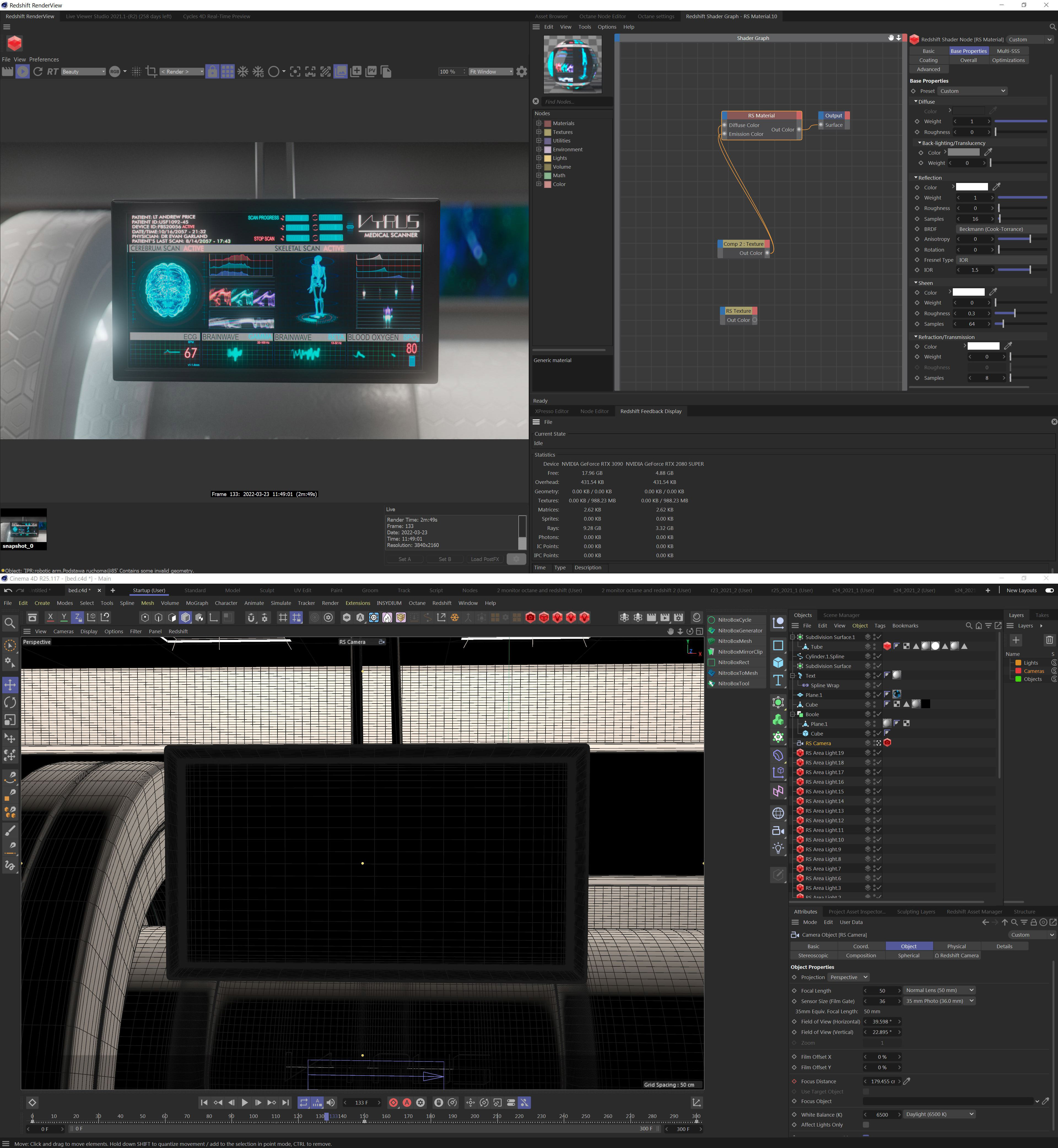This screenshot has width=1058, height=1148.
Task: Click the refresh render icon in RenderView
Action: coord(38,72)
